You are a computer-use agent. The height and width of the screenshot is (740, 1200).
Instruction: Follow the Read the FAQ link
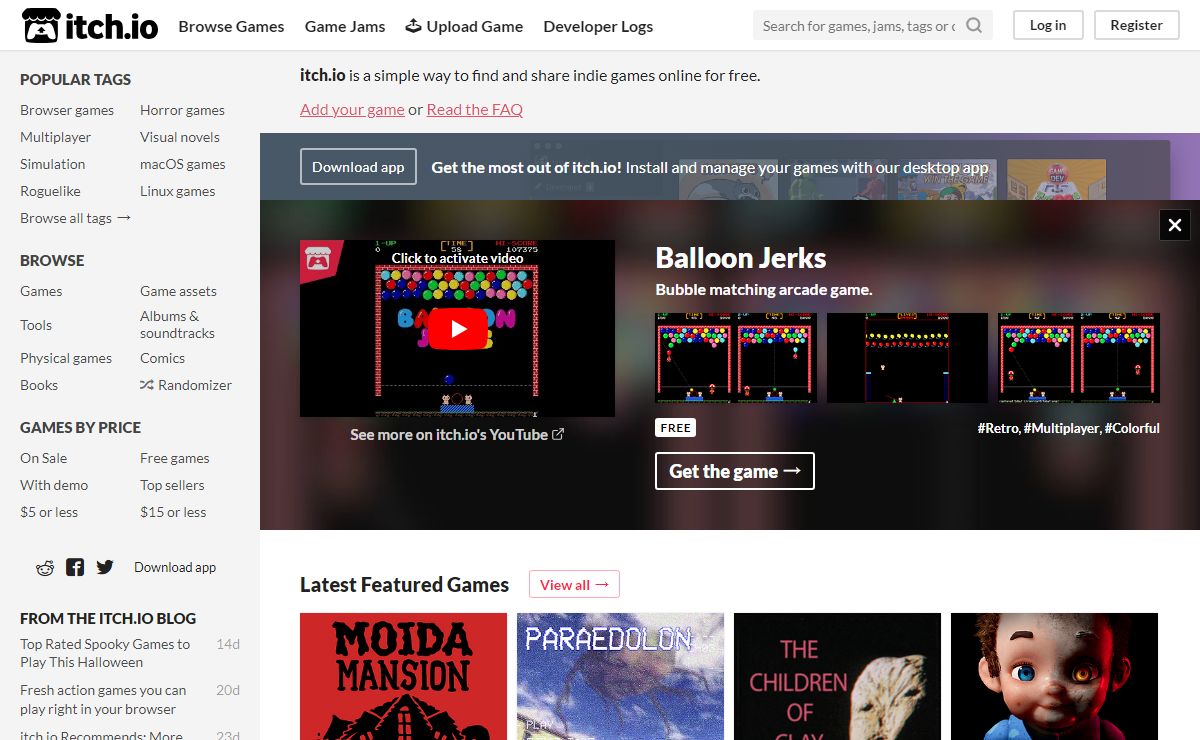[474, 109]
